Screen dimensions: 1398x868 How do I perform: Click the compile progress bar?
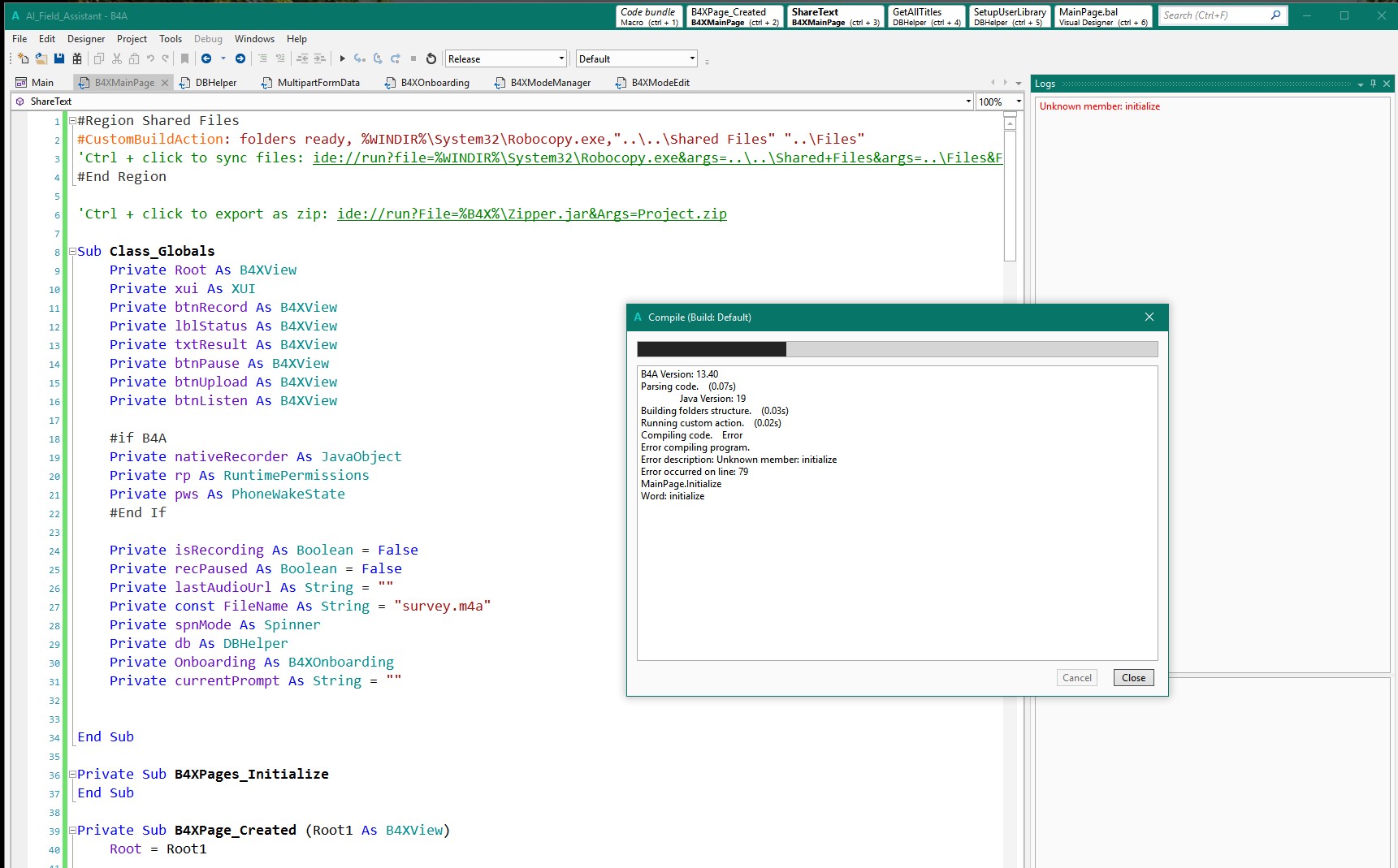897,349
